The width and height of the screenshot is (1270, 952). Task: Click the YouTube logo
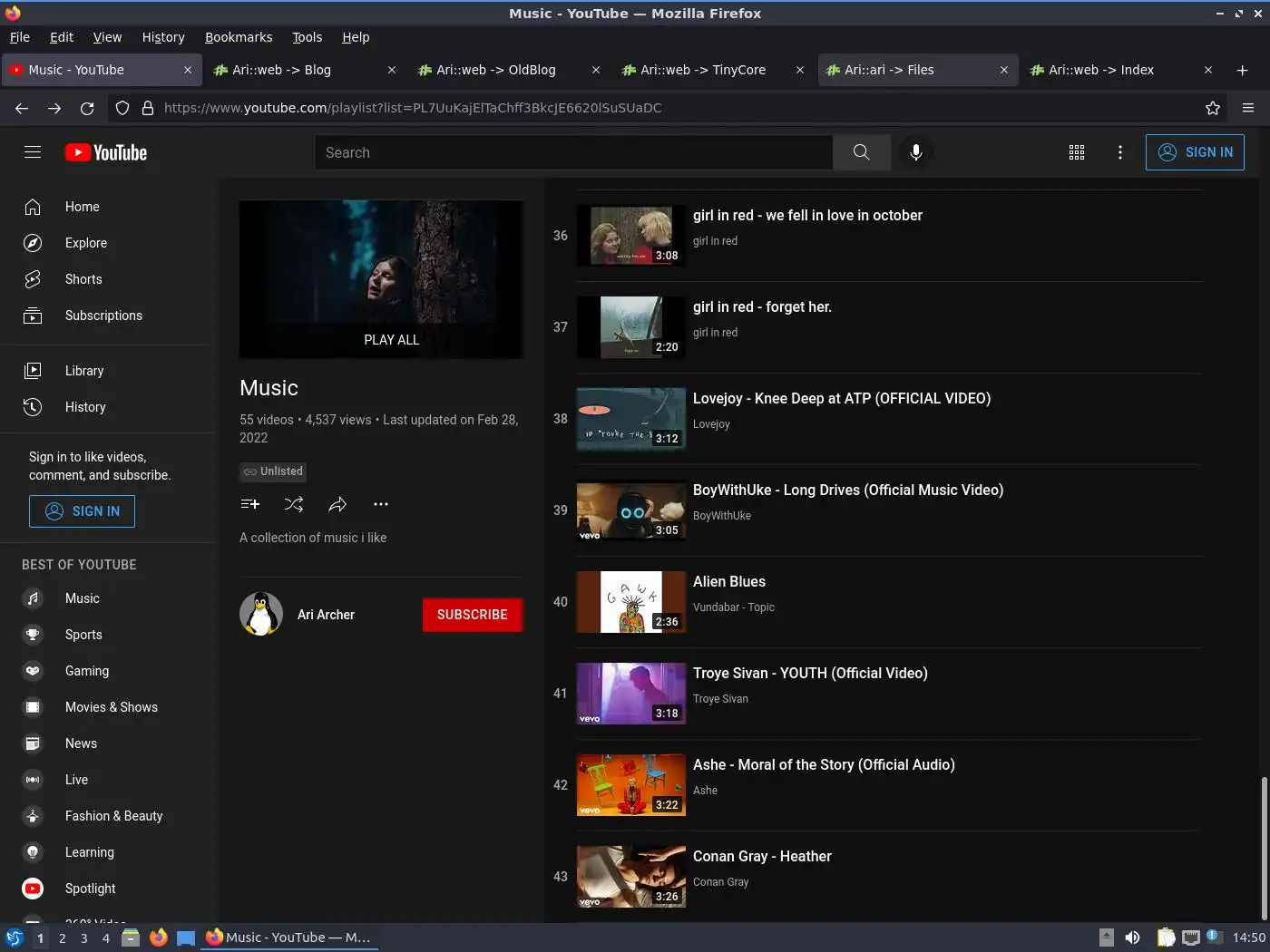click(x=106, y=152)
